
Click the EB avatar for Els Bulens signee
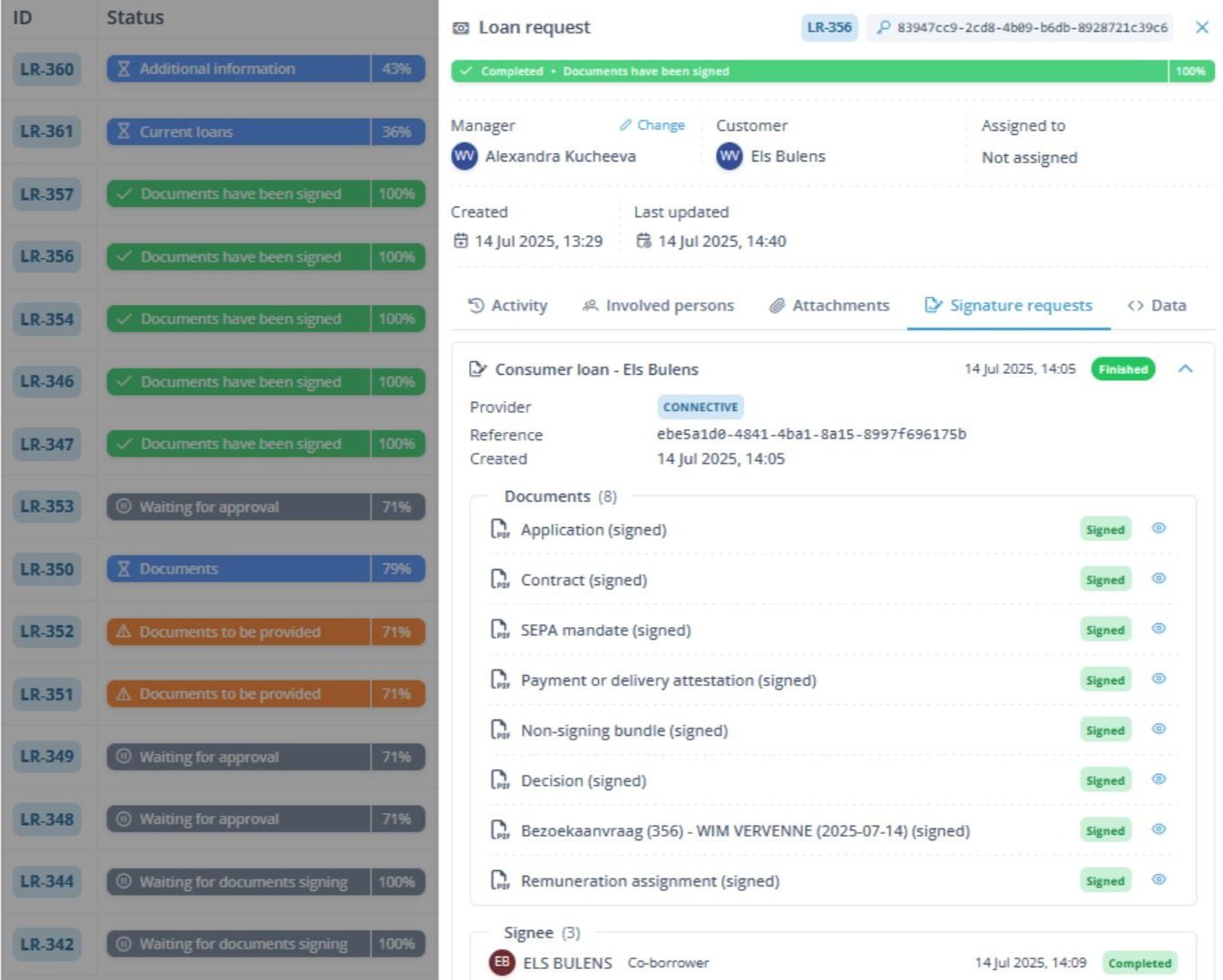coord(502,963)
